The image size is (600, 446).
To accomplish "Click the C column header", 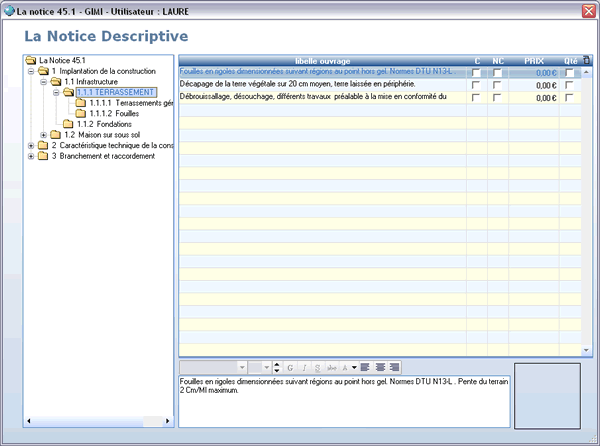I will coord(477,61).
